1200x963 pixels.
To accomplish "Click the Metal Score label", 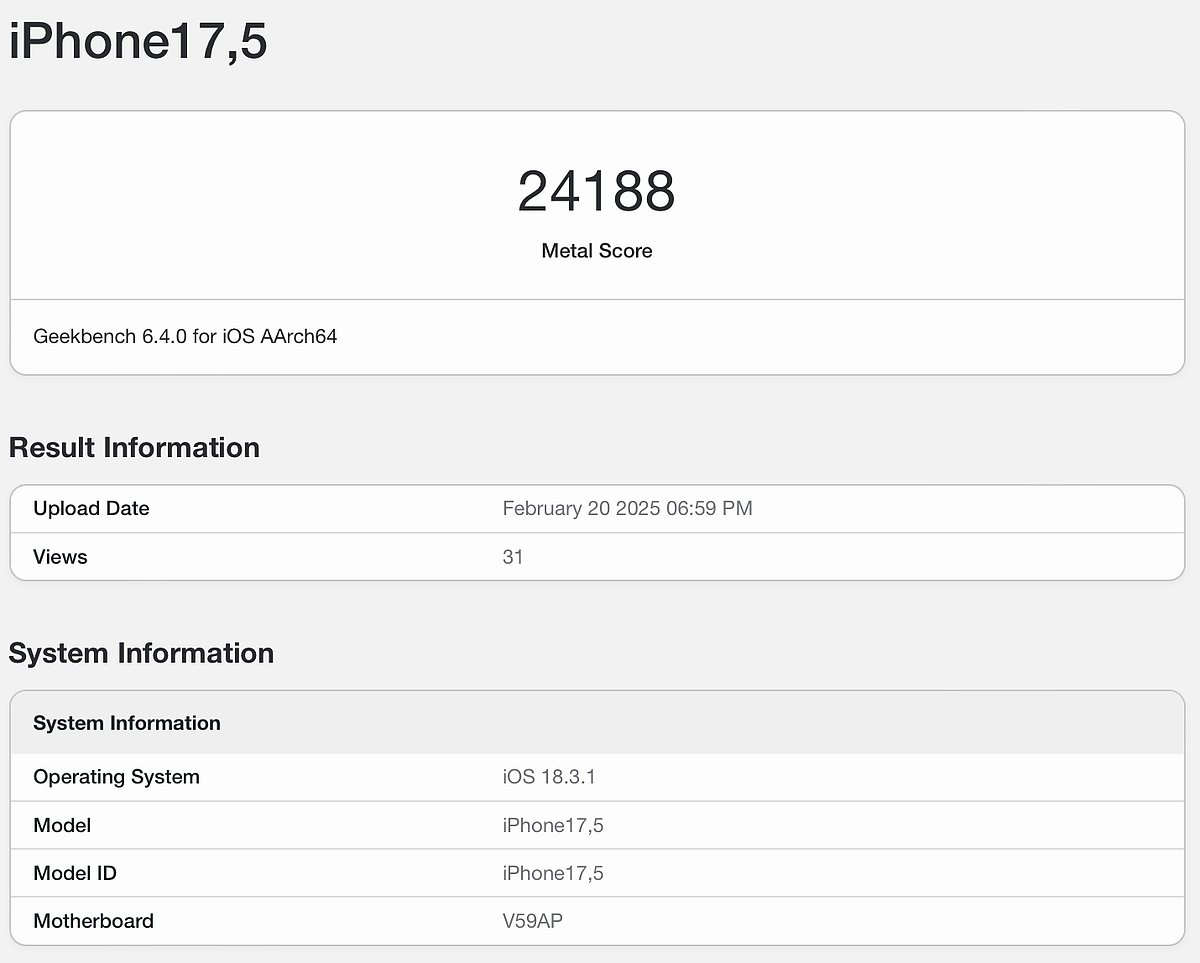I will 596,251.
